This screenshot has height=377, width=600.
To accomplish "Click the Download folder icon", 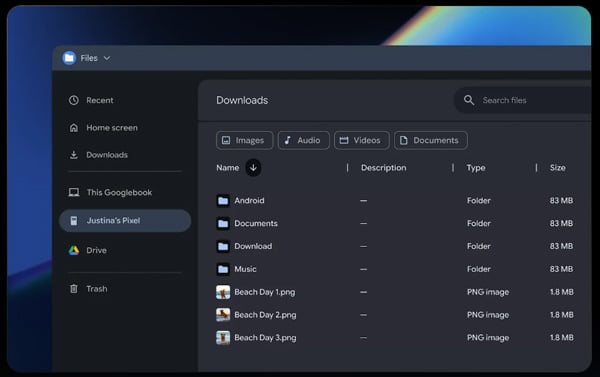I will tap(223, 246).
